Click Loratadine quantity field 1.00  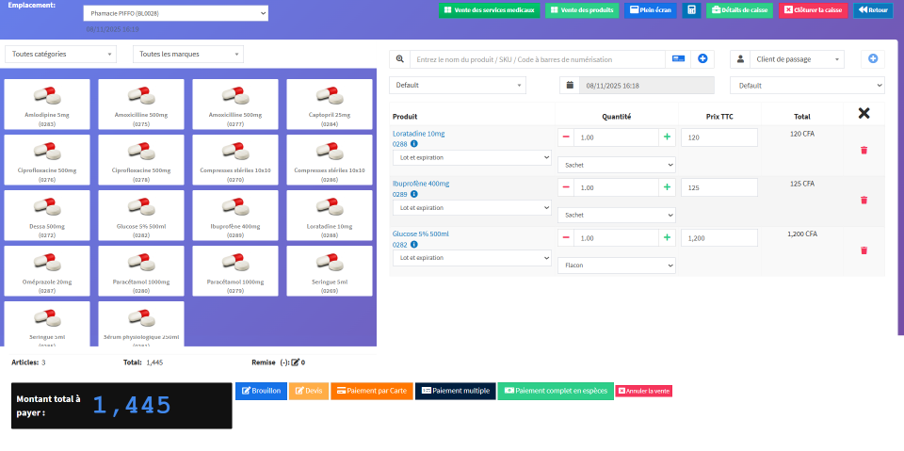pos(616,137)
